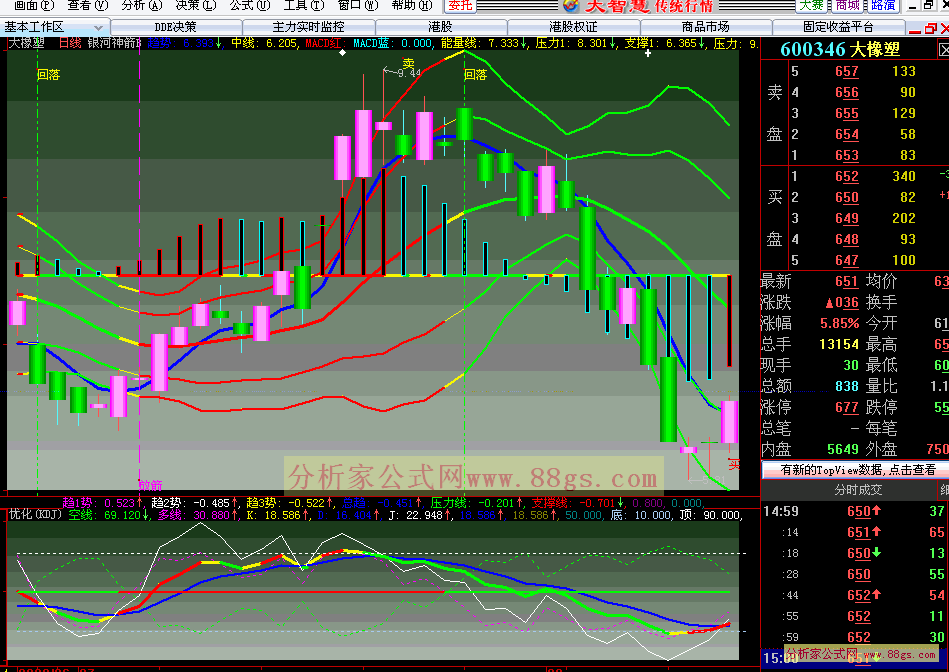Screen dimensions: 949x672
Task: Click the first 回落 marker label
Action: [48, 74]
